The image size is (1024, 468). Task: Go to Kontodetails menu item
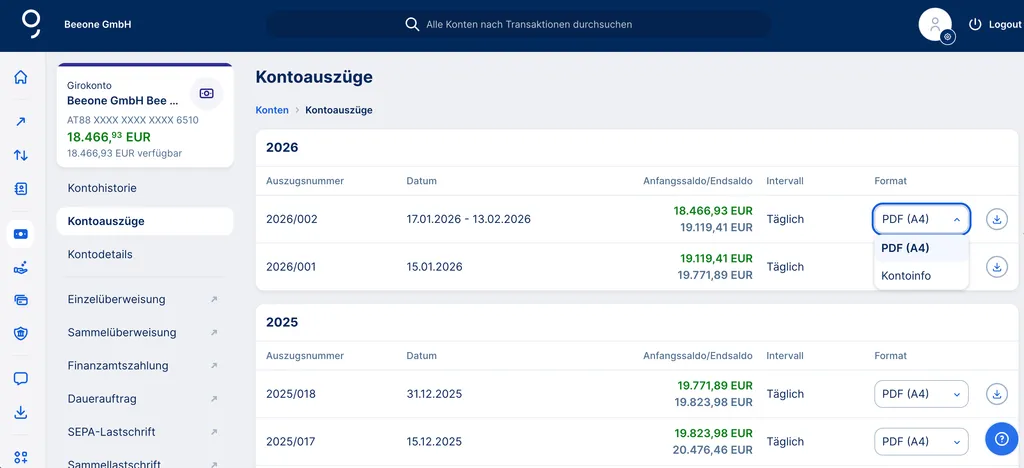pyautogui.click(x=100, y=254)
